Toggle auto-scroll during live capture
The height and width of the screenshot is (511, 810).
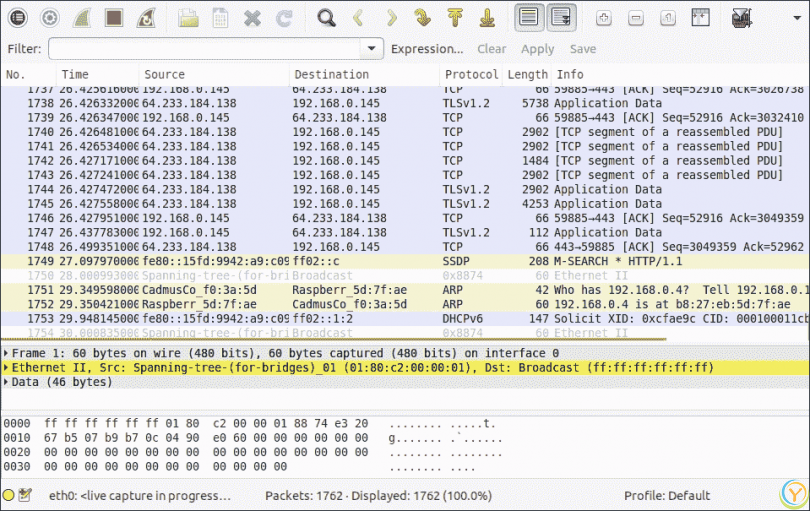tap(562, 17)
